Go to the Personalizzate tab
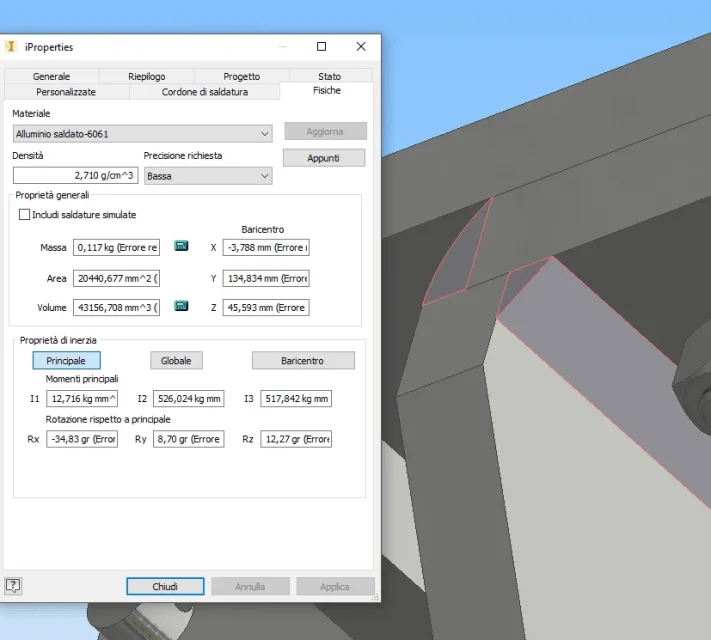This screenshot has width=711, height=640. point(66,92)
